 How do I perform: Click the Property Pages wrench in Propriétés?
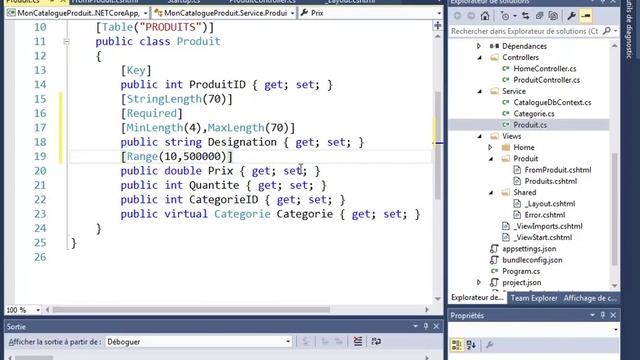point(489,345)
